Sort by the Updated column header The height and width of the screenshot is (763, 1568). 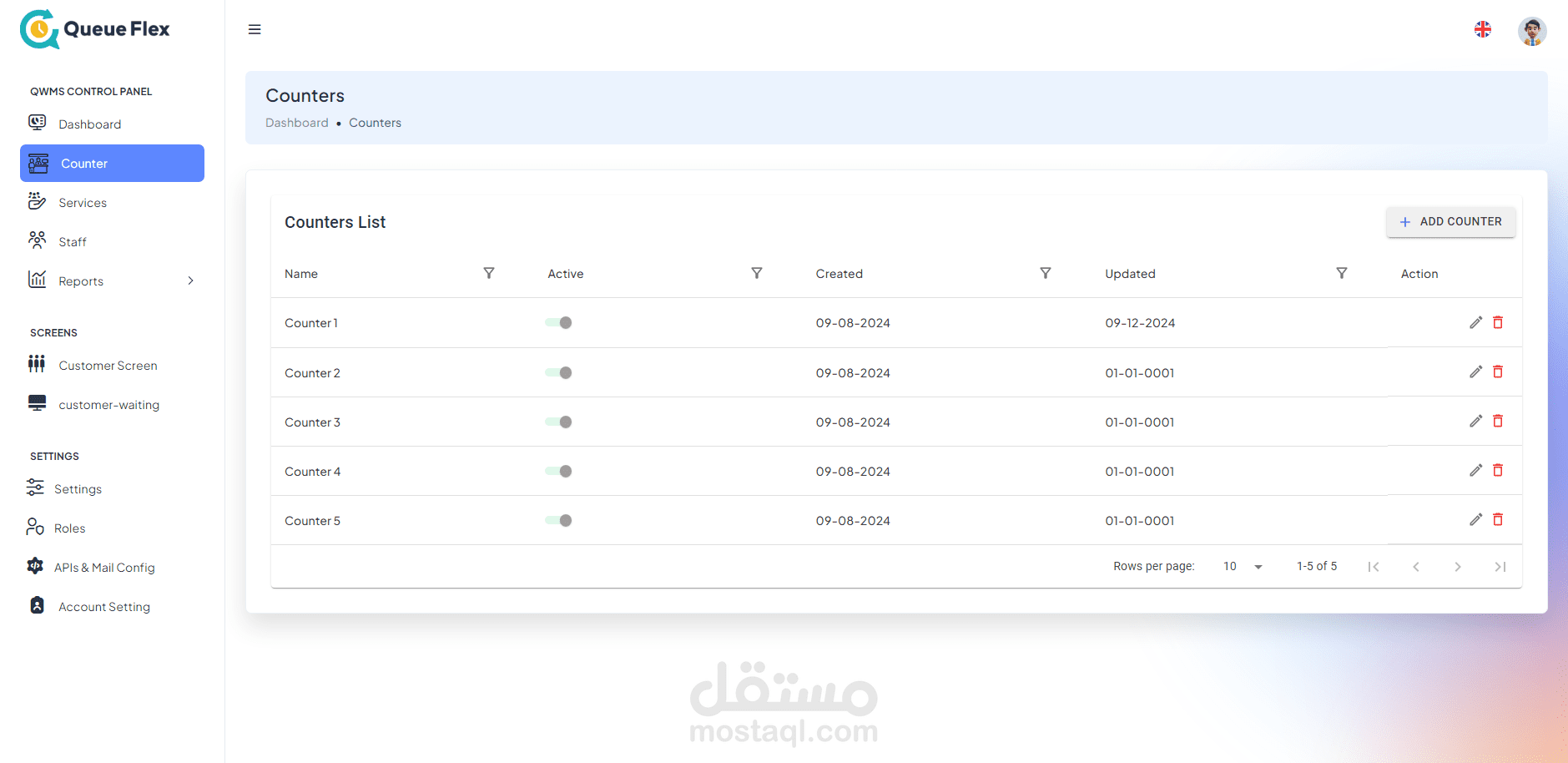[1130, 274]
